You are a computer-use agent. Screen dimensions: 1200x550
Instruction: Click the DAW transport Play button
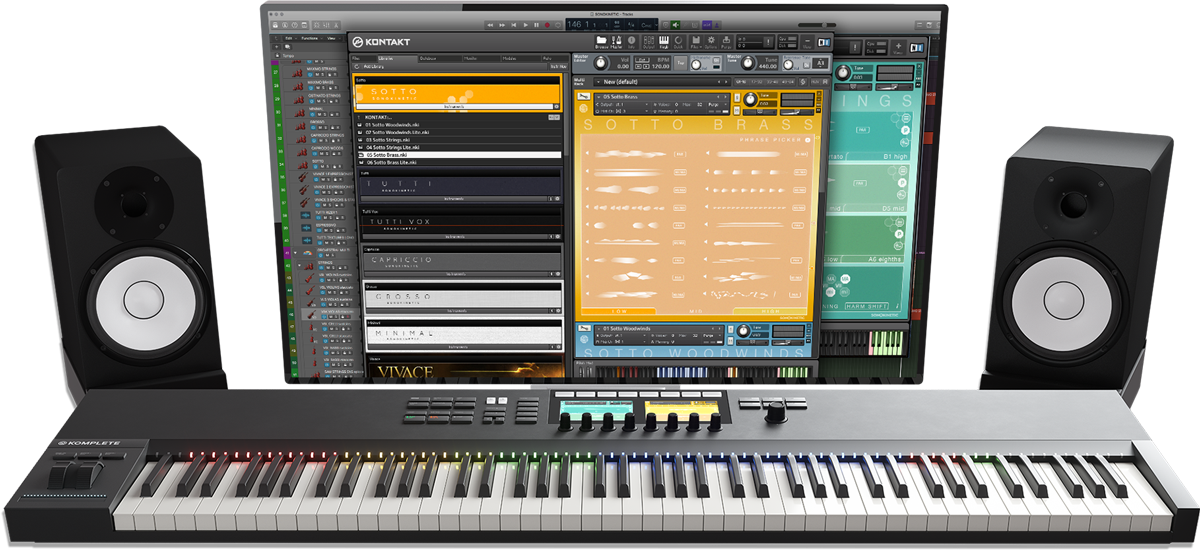click(x=525, y=25)
